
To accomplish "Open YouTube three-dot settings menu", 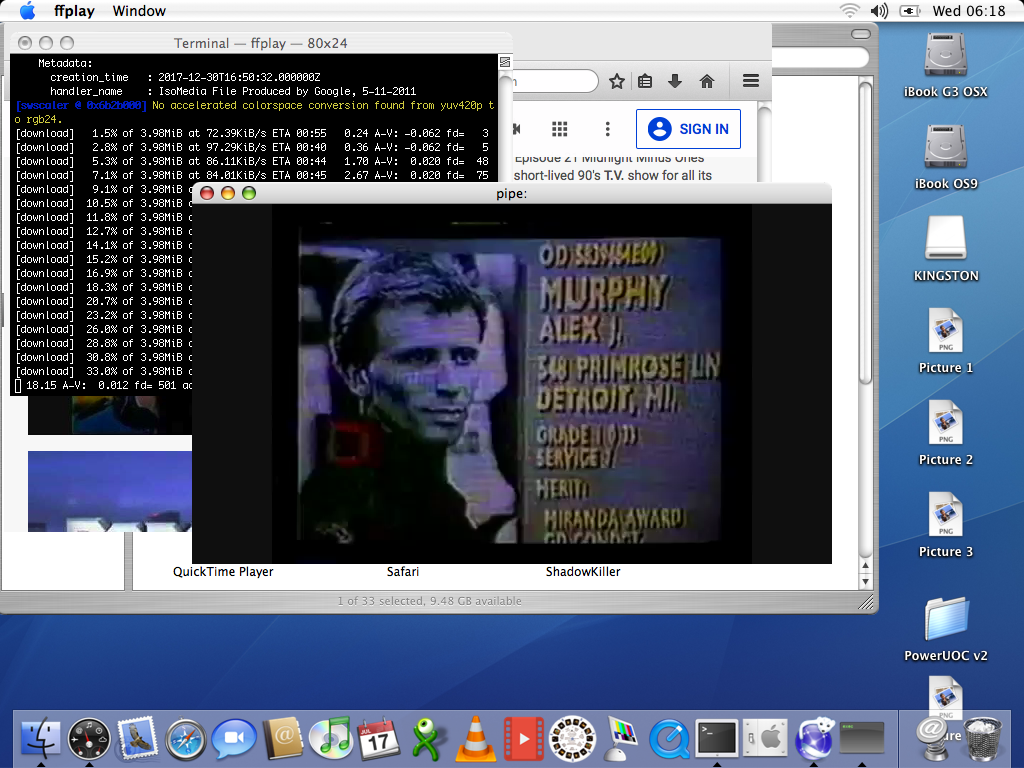I will [607, 129].
